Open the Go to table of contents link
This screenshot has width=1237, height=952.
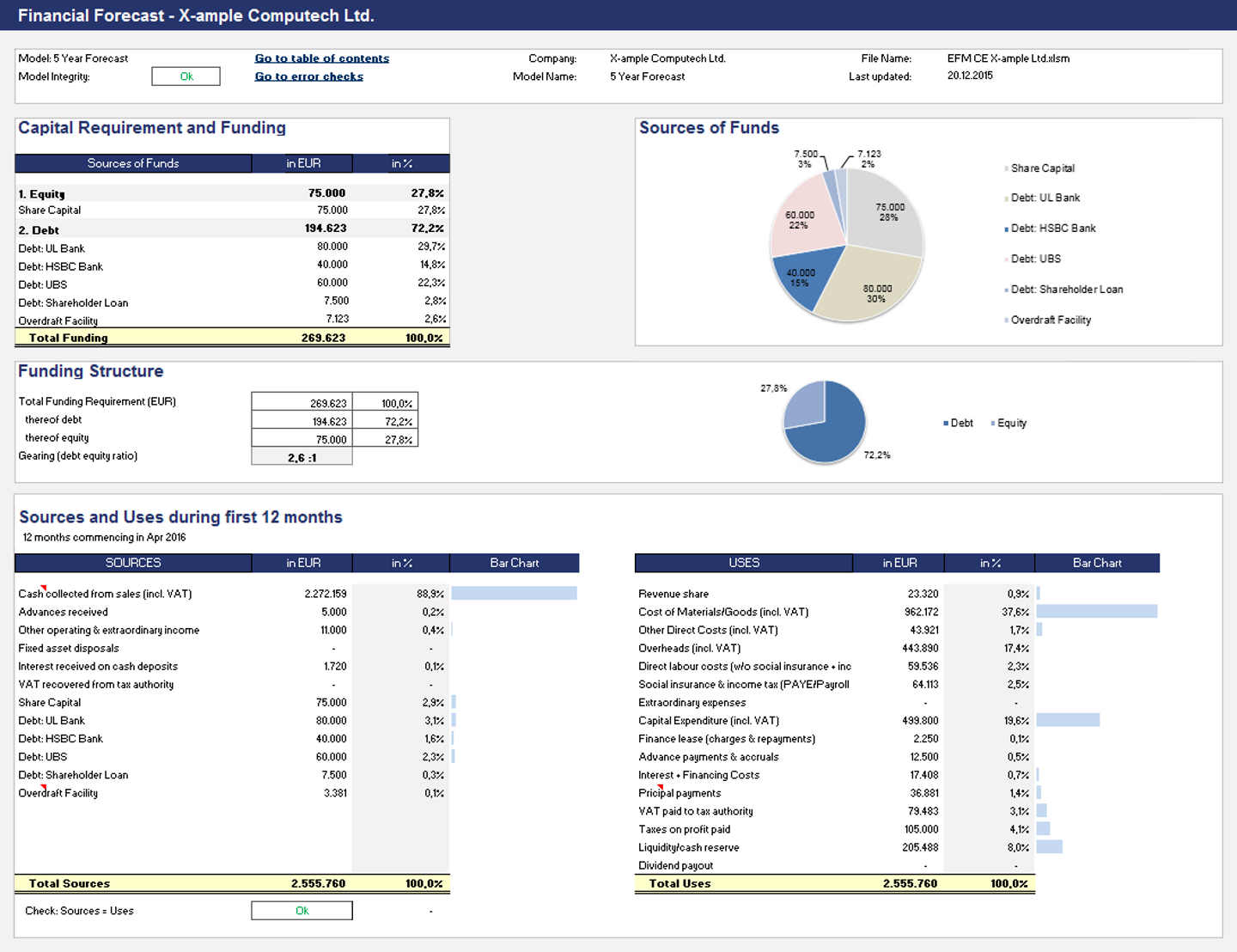[321, 58]
